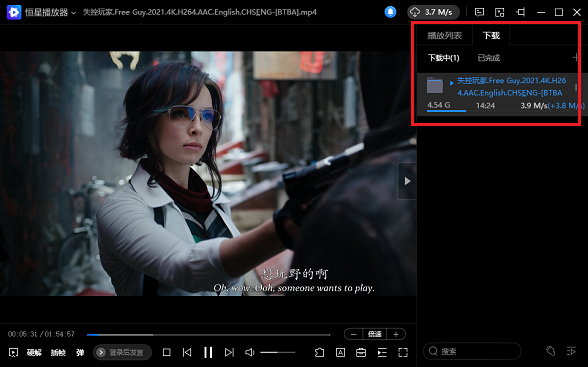Pause the video
The height and width of the screenshot is (367, 588).
pos(208,352)
